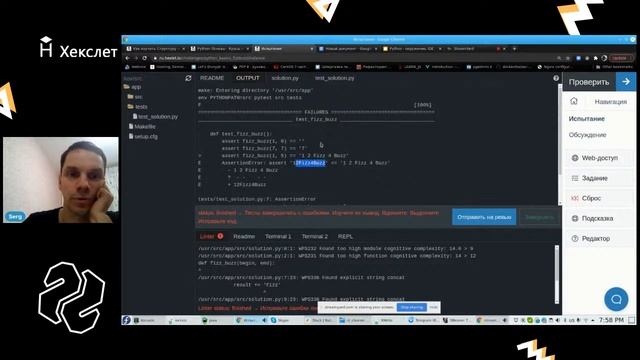Open the Terminal 2 tab
Viewport: 640px width, 360px height.
315,236
